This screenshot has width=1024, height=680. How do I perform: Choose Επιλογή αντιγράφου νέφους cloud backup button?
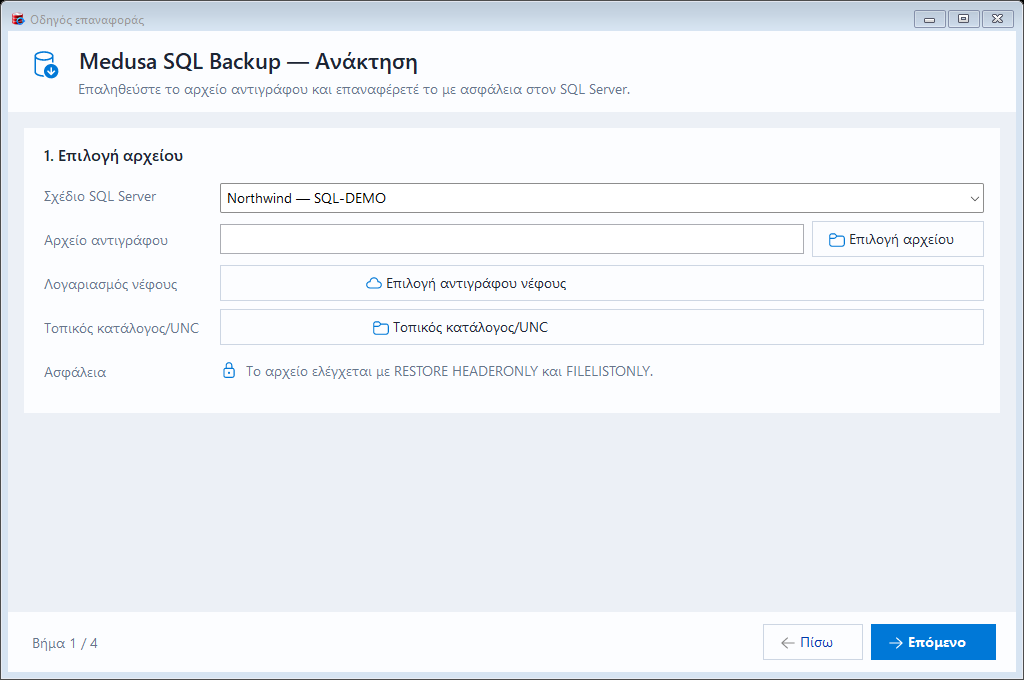tap(601, 283)
